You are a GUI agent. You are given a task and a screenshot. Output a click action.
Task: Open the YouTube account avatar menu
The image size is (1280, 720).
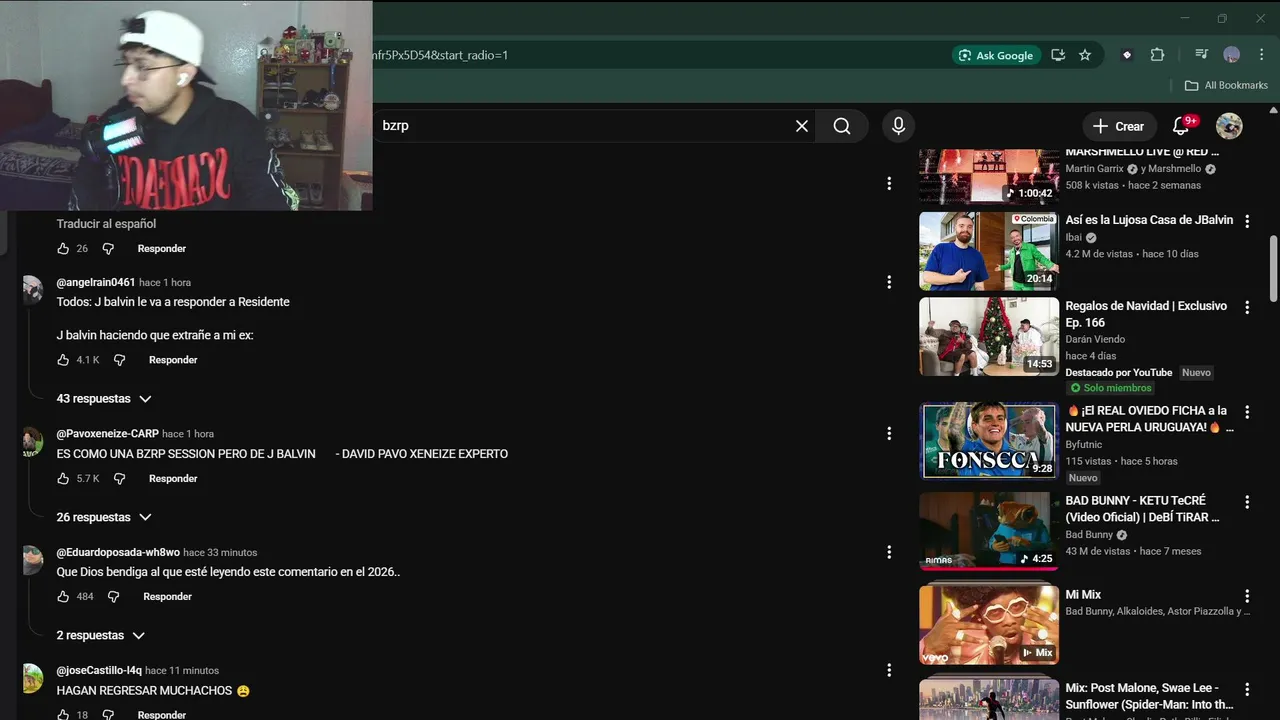(1229, 126)
